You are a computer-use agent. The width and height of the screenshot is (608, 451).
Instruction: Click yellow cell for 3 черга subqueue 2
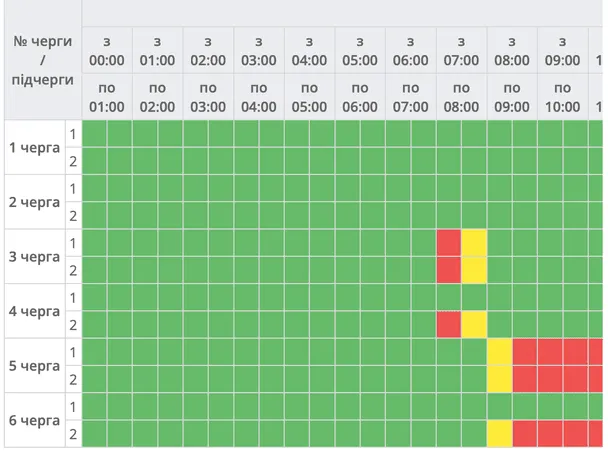474,270
